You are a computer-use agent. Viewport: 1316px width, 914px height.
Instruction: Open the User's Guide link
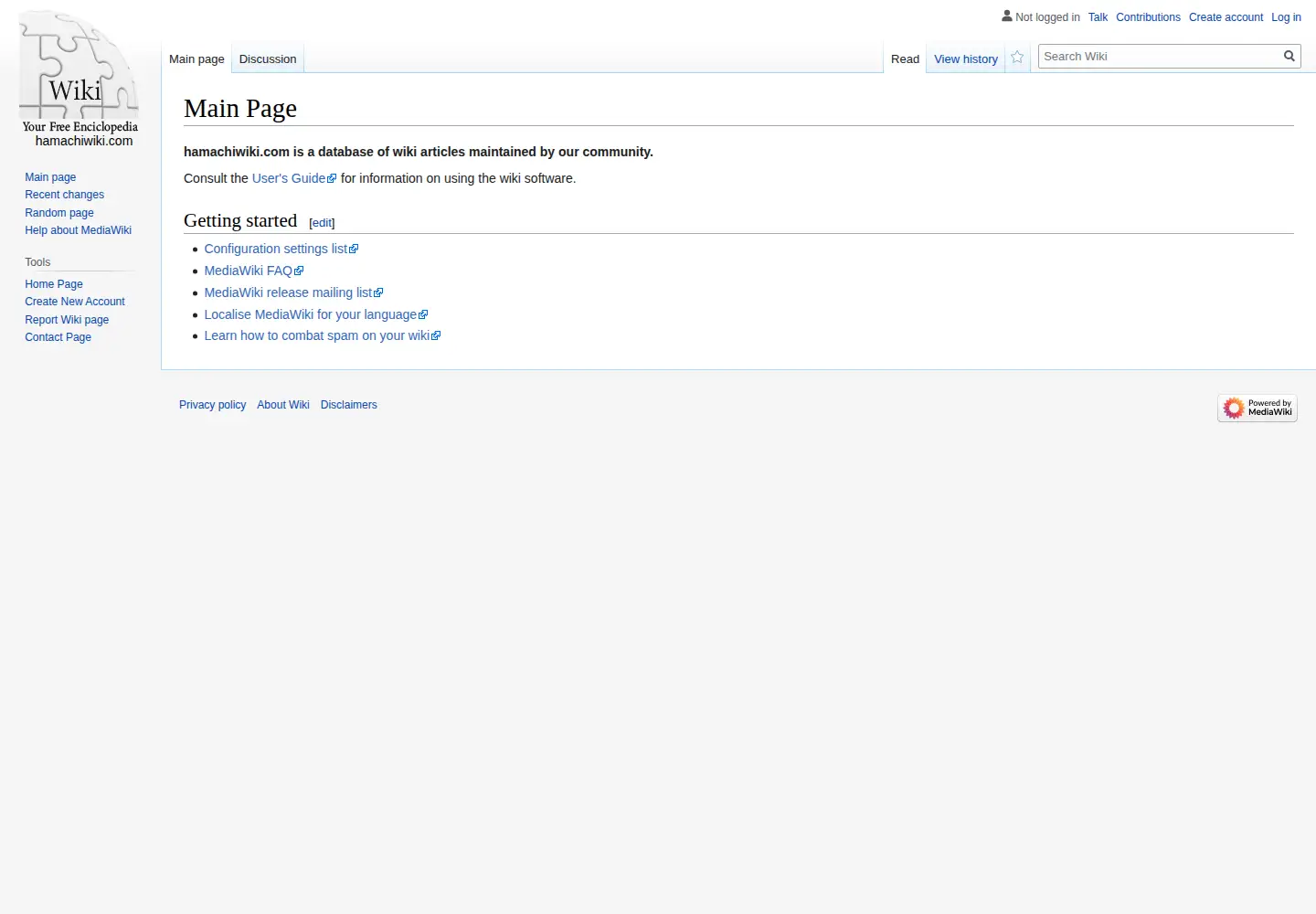click(294, 178)
